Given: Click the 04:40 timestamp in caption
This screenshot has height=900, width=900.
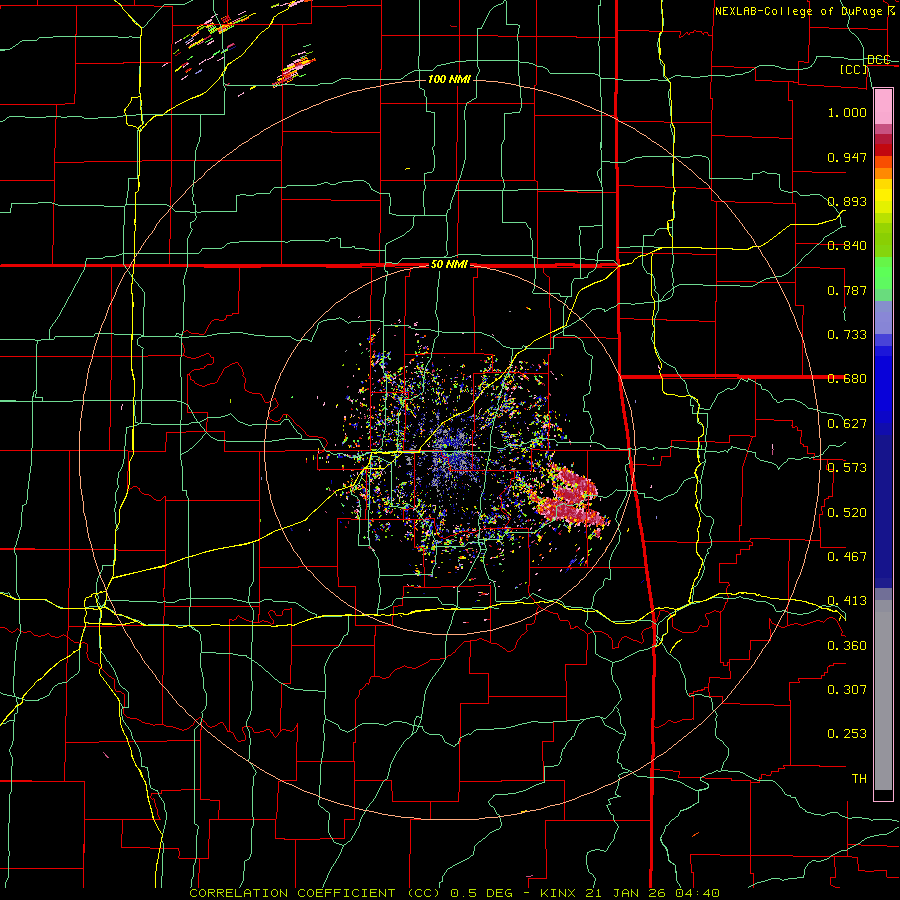Looking at the screenshot, I should [697, 893].
